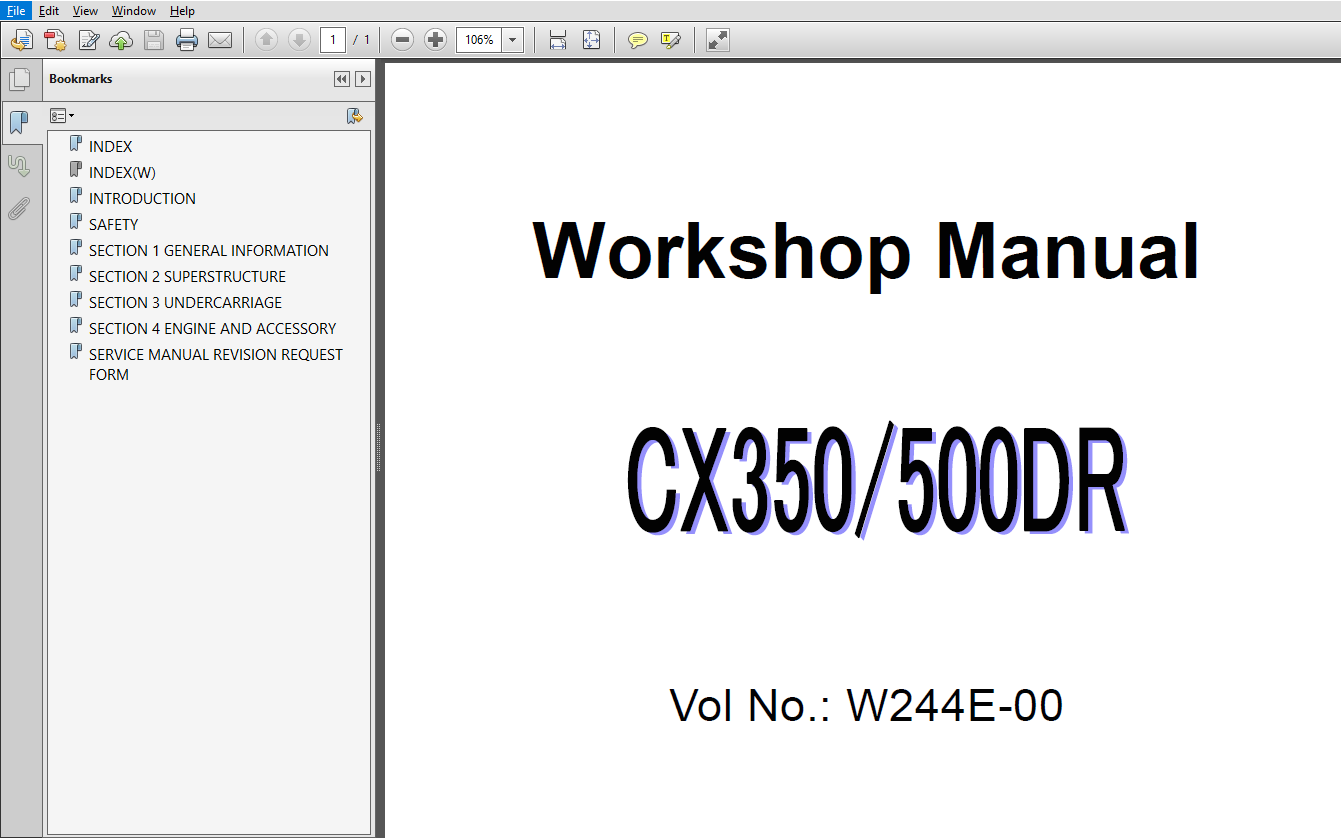This screenshot has width=1341, height=838.
Task: Open the Help menu
Action: (182, 11)
